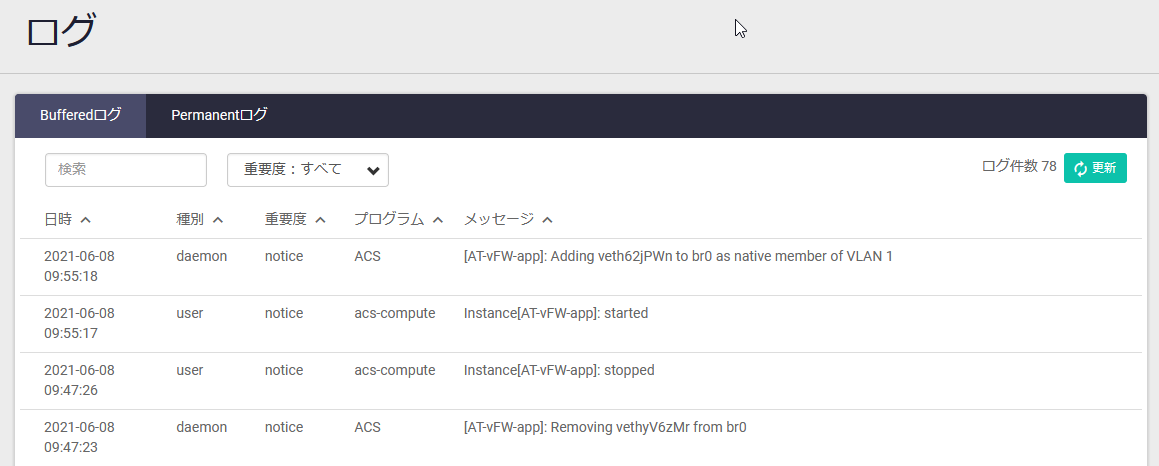Click the メッセージ column header label
Viewport: 1159px width, 466px height.
[x=498, y=219]
